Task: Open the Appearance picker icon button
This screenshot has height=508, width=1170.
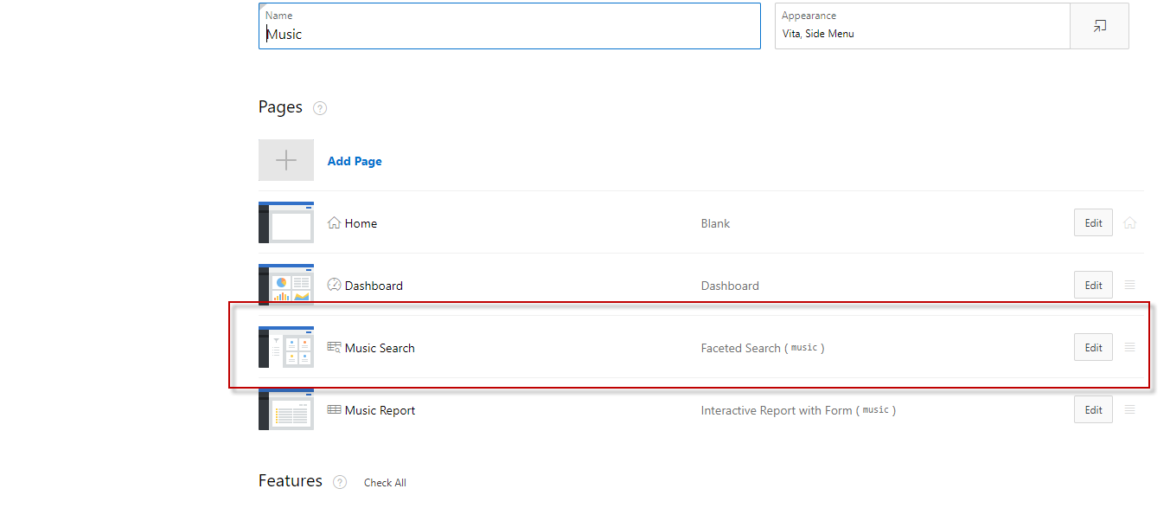Action: coord(1099,26)
